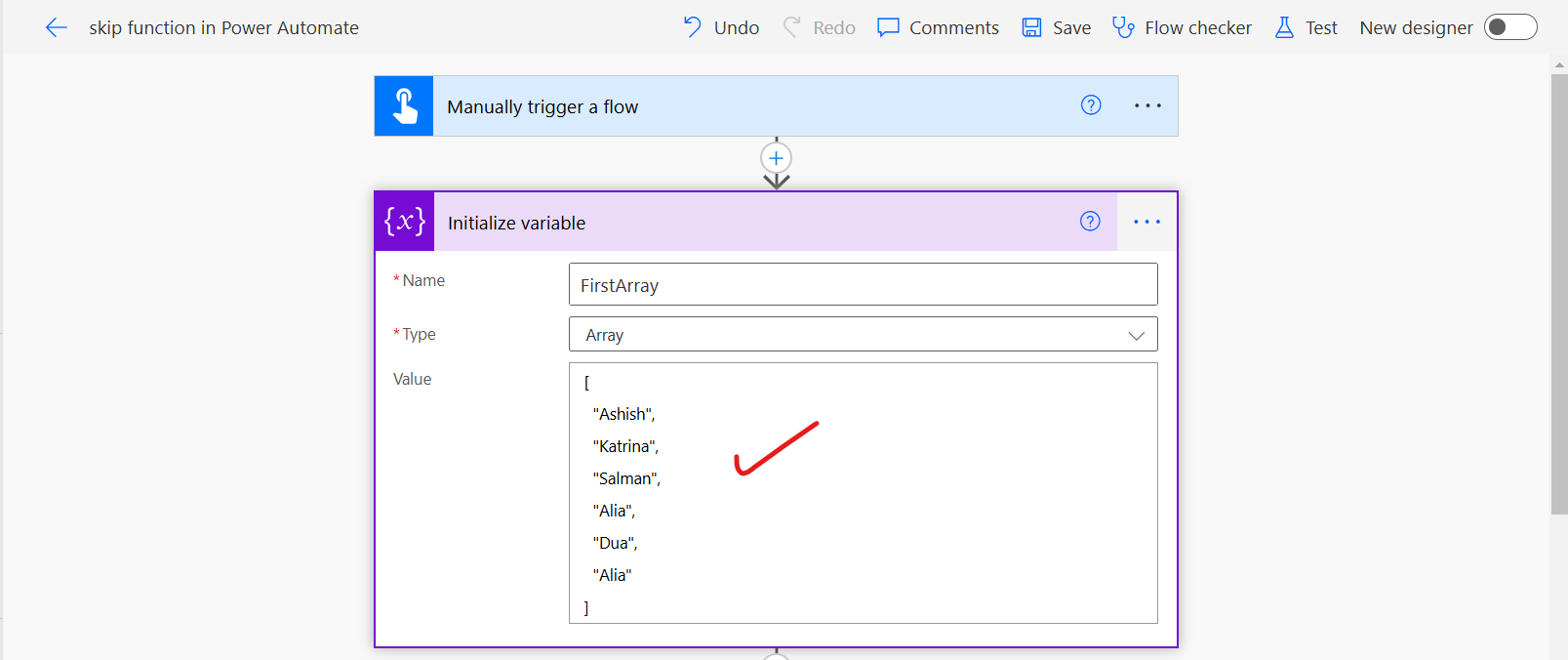Viewport: 1568px width, 660px height.
Task: Click the flow title text
Action: [223, 27]
